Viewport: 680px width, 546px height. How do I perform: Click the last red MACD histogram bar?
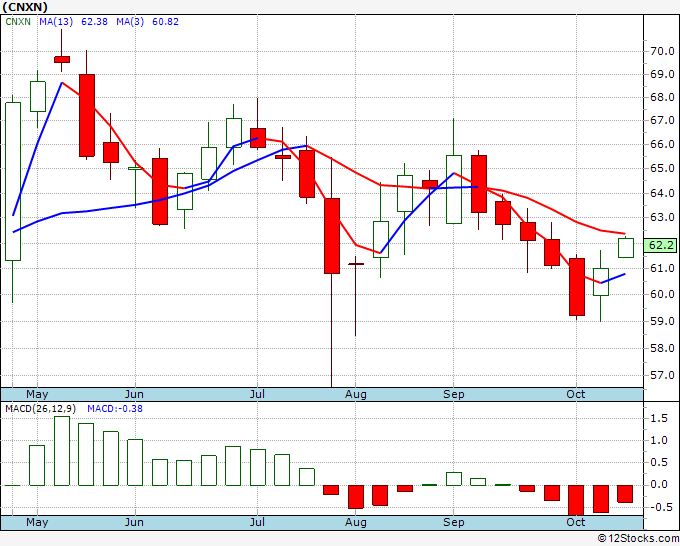(625, 494)
